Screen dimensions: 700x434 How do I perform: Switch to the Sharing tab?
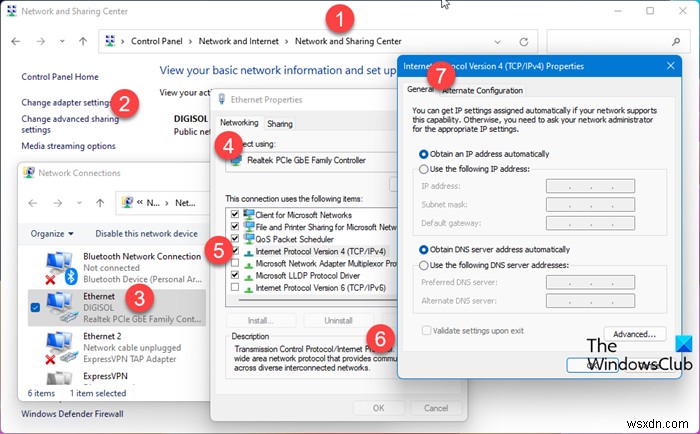pyautogui.click(x=280, y=124)
